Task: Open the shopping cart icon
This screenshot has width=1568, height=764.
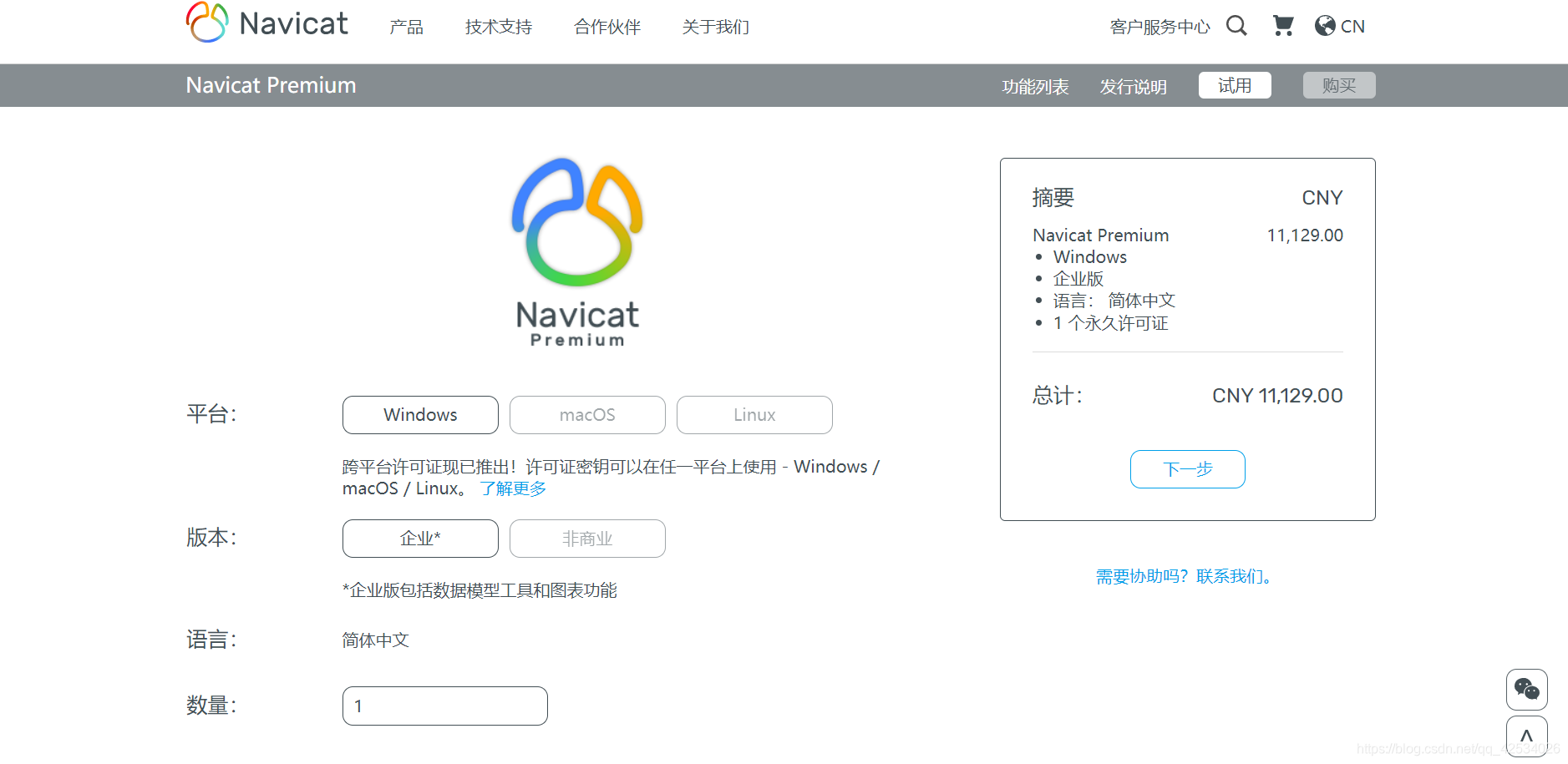Action: point(1283,26)
